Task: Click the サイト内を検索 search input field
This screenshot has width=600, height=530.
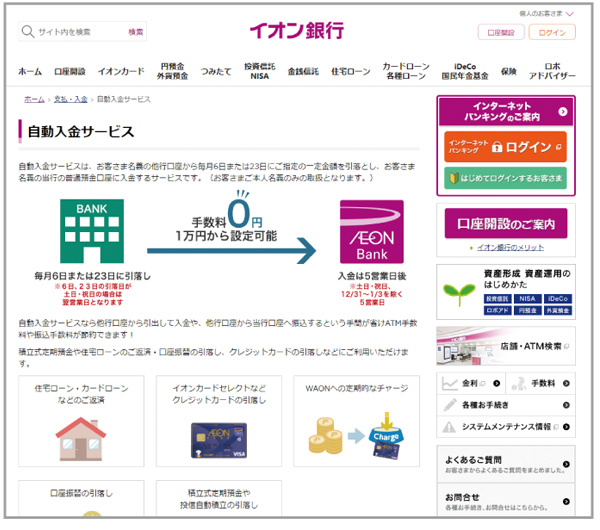Action: point(80,32)
